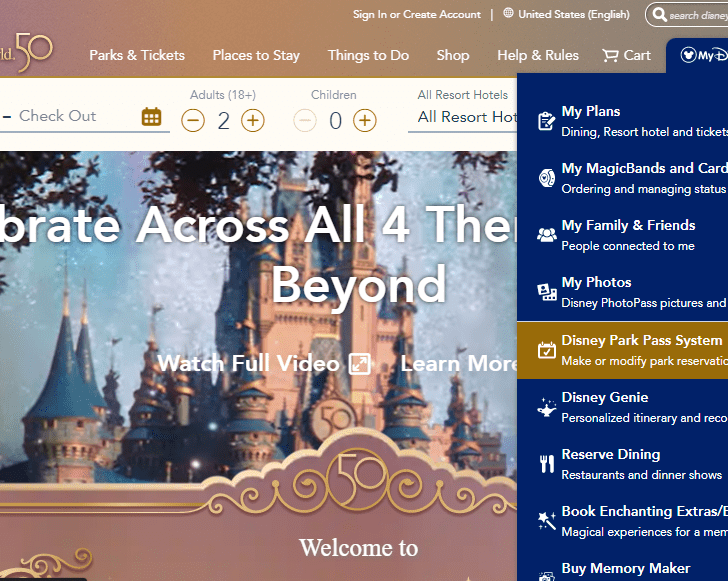Screen dimensions: 728x581
Task: Click the globe language icon
Action: pos(508,13)
